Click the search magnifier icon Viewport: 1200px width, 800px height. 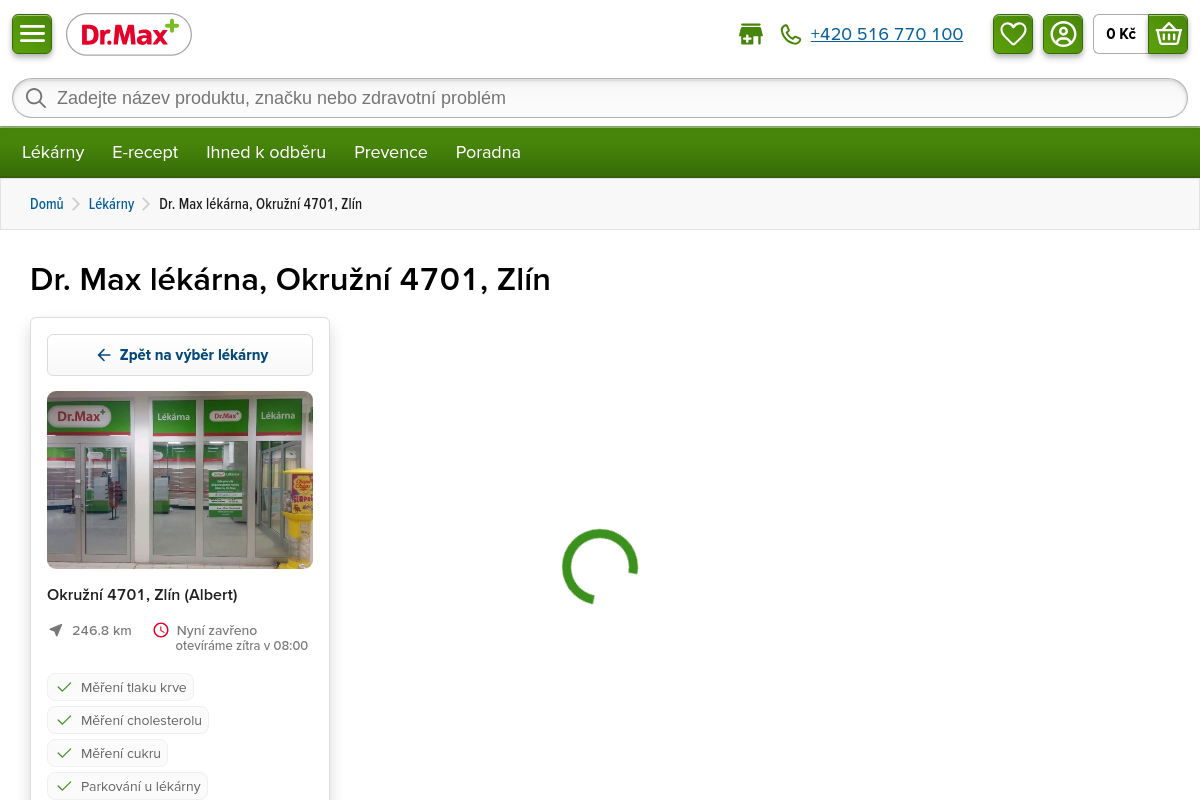[36, 98]
